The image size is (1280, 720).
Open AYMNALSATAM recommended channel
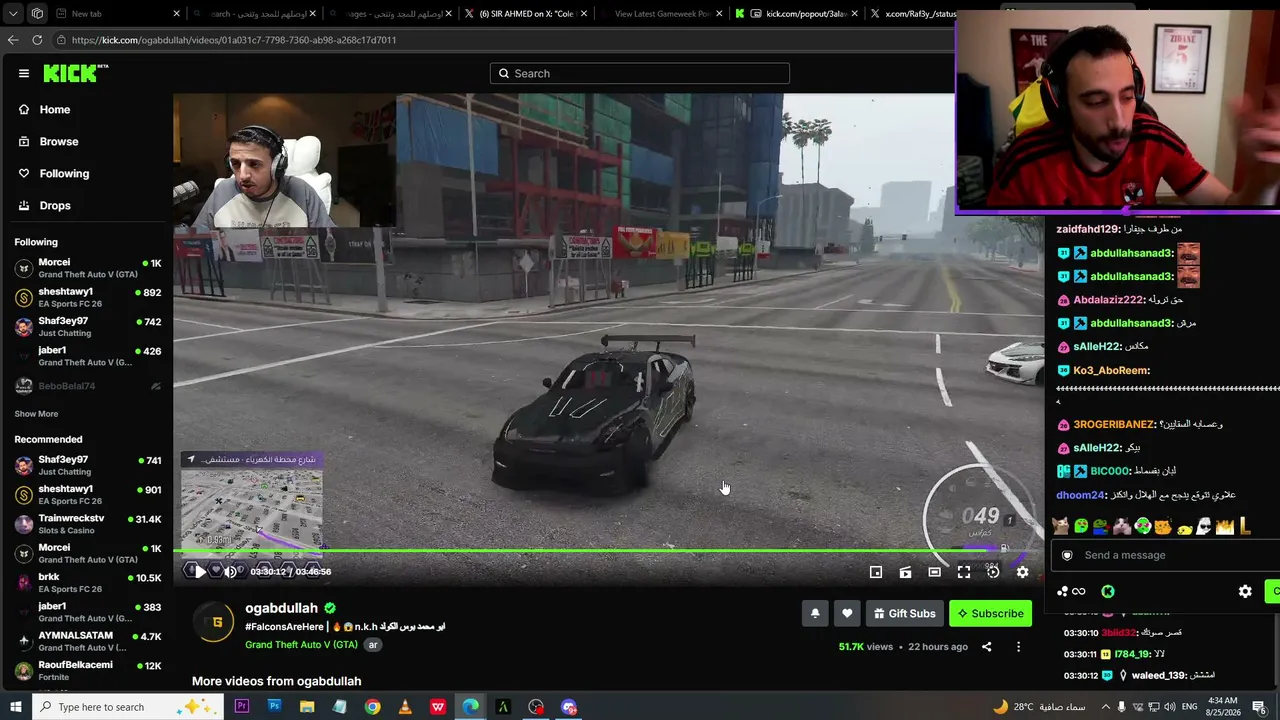pos(87,641)
